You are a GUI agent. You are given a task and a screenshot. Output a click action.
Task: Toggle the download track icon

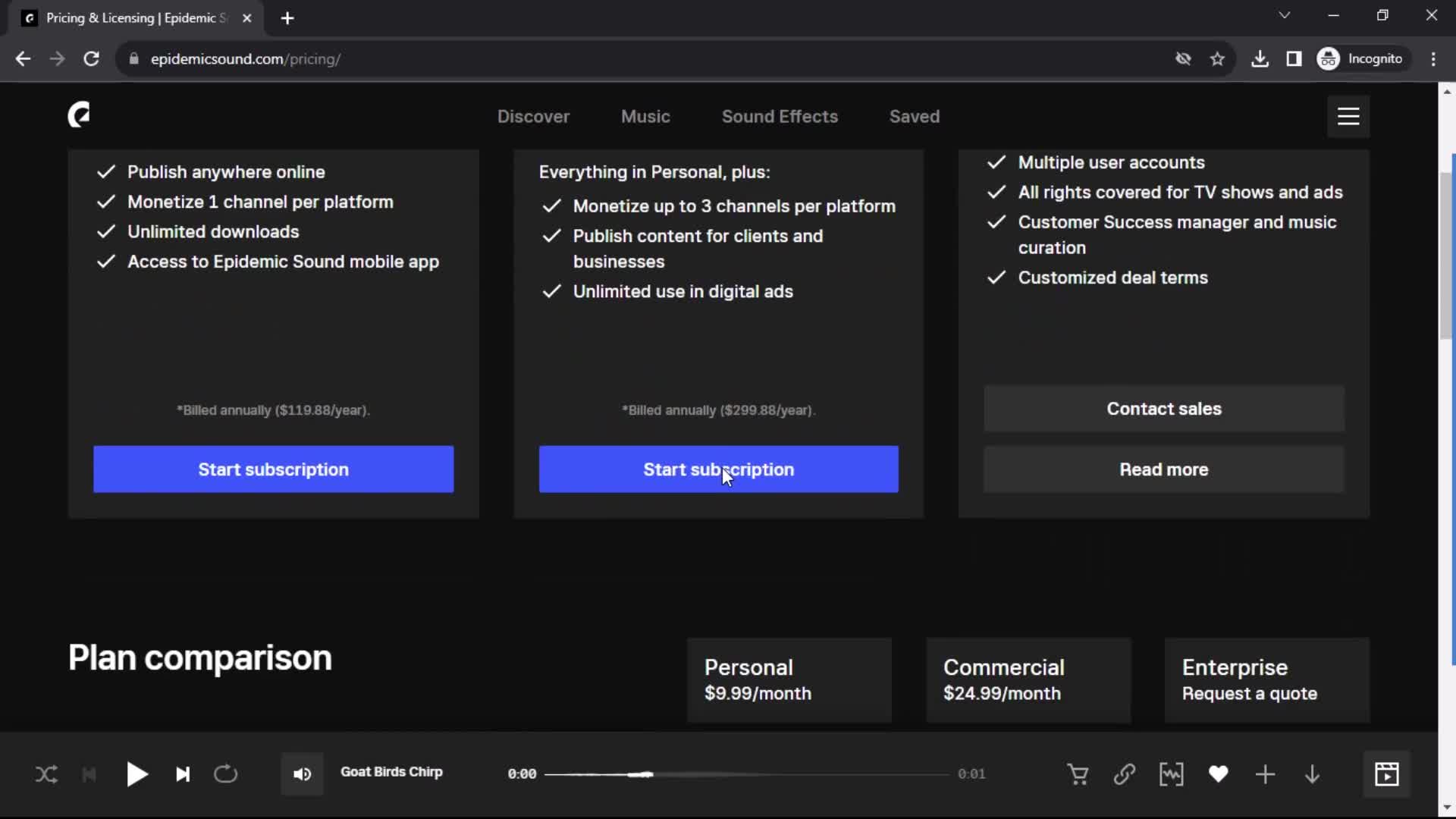pyautogui.click(x=1312, y=773)
